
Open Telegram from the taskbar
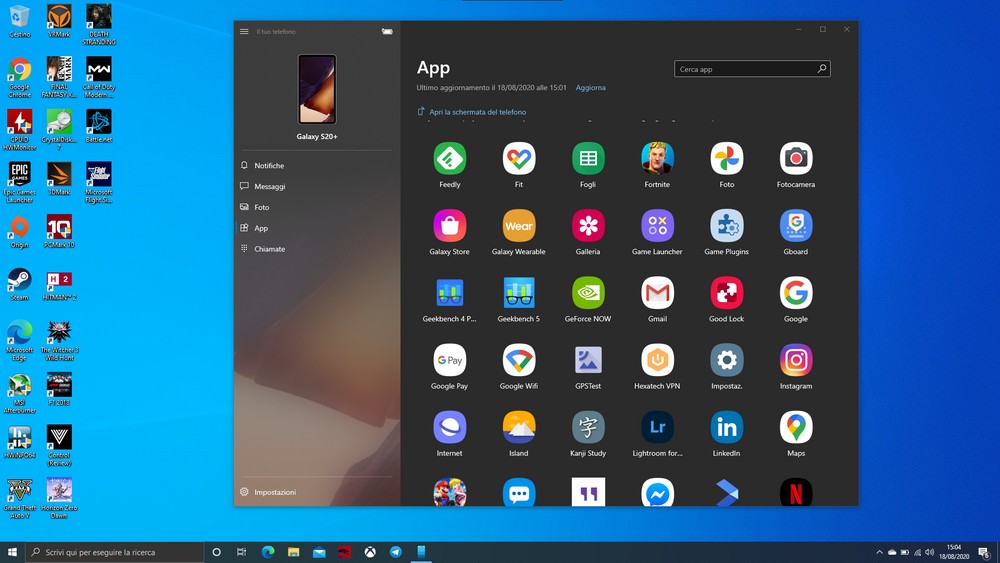pos(395,552)
